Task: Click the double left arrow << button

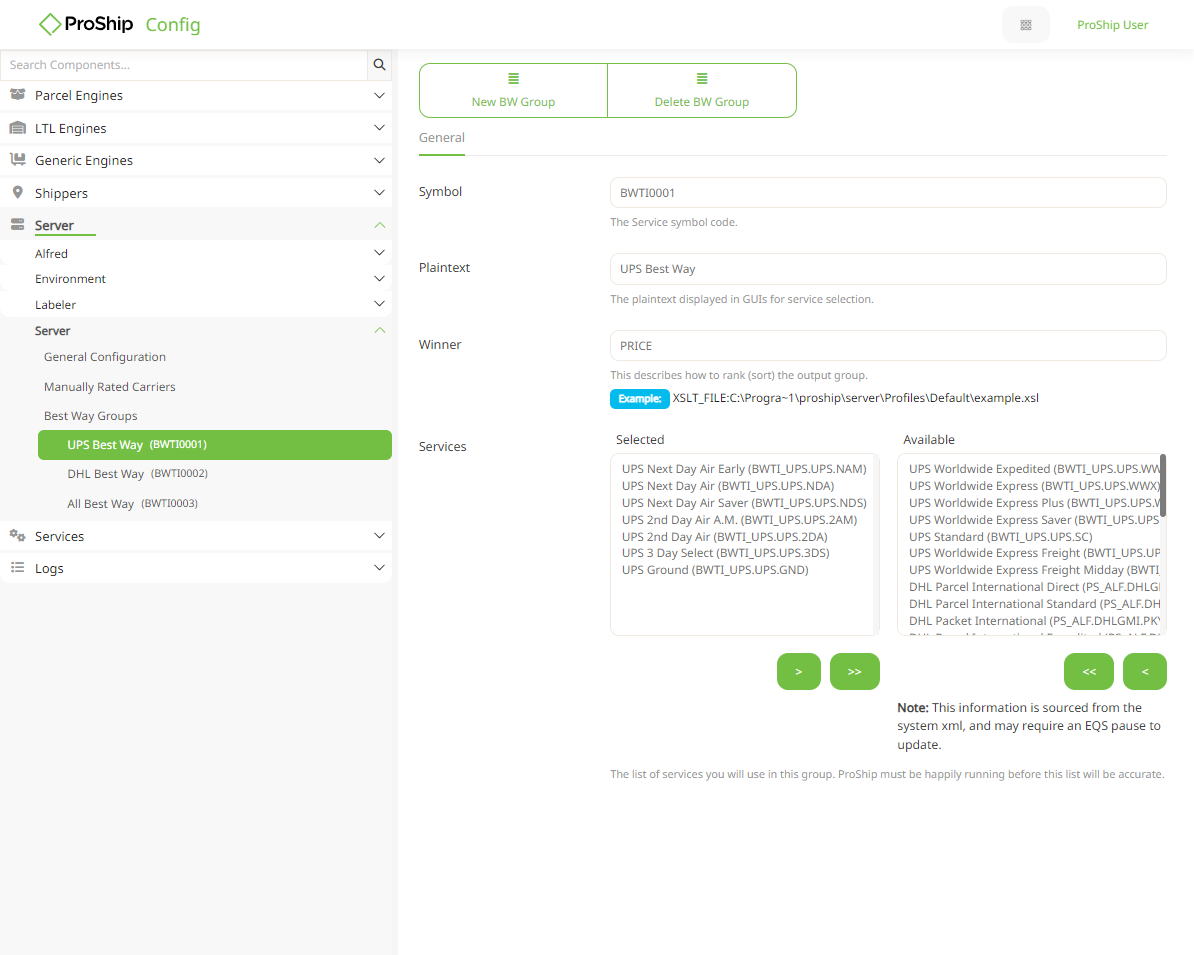Action: 1089,672
